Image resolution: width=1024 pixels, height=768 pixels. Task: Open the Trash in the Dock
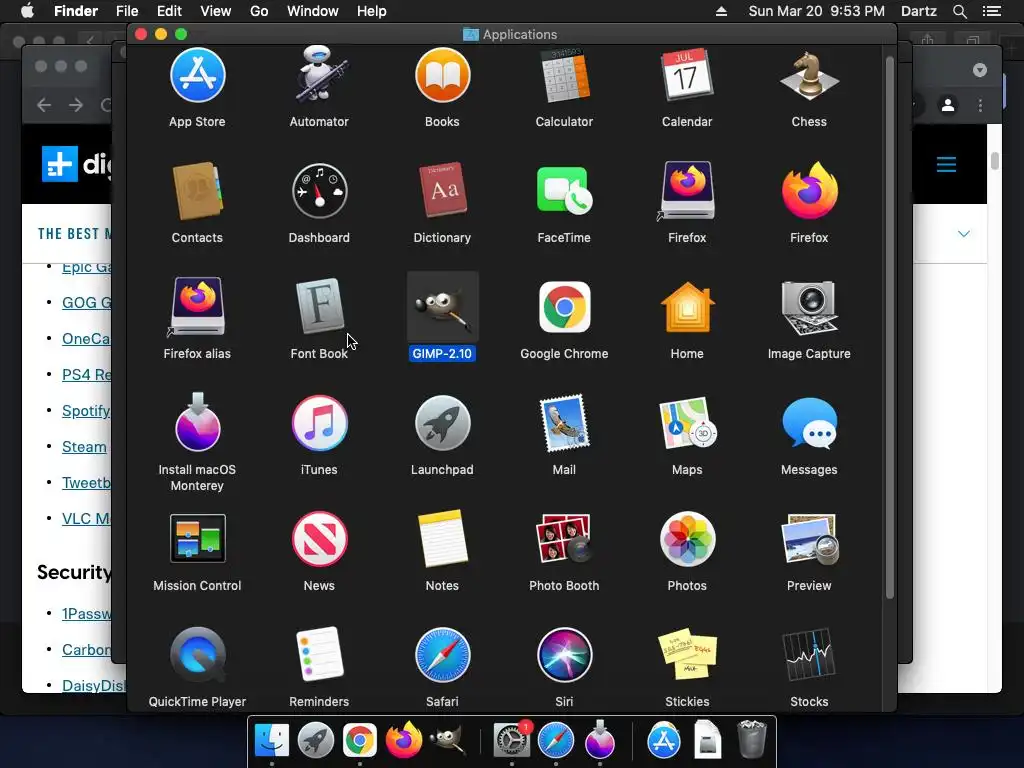752,739
